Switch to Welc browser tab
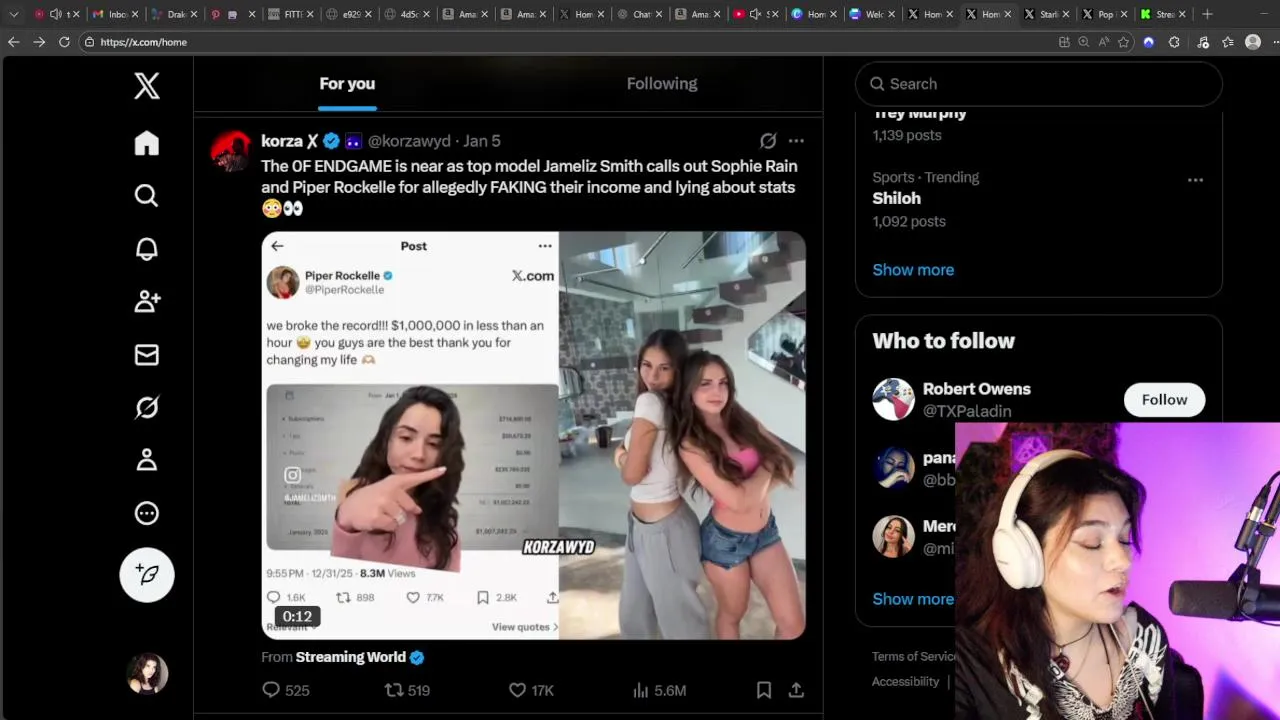This screenshot has height=720, width=1280. pyautogui.click(x=870, y=14)
